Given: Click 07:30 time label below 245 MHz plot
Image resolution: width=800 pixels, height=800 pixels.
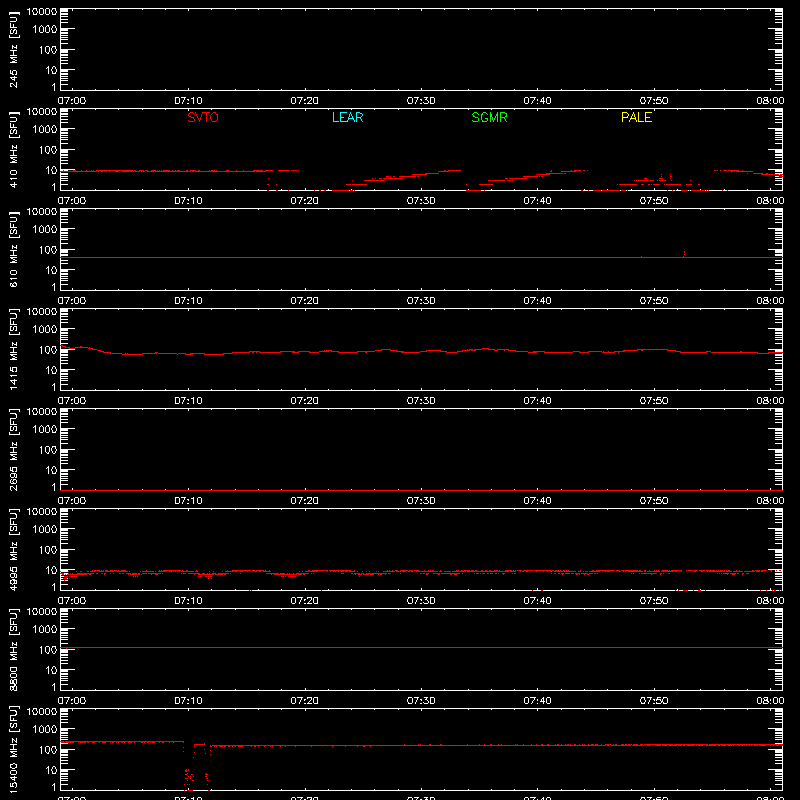Looking at the screenshot, I should pyautogui.click(x=421, y=101).
